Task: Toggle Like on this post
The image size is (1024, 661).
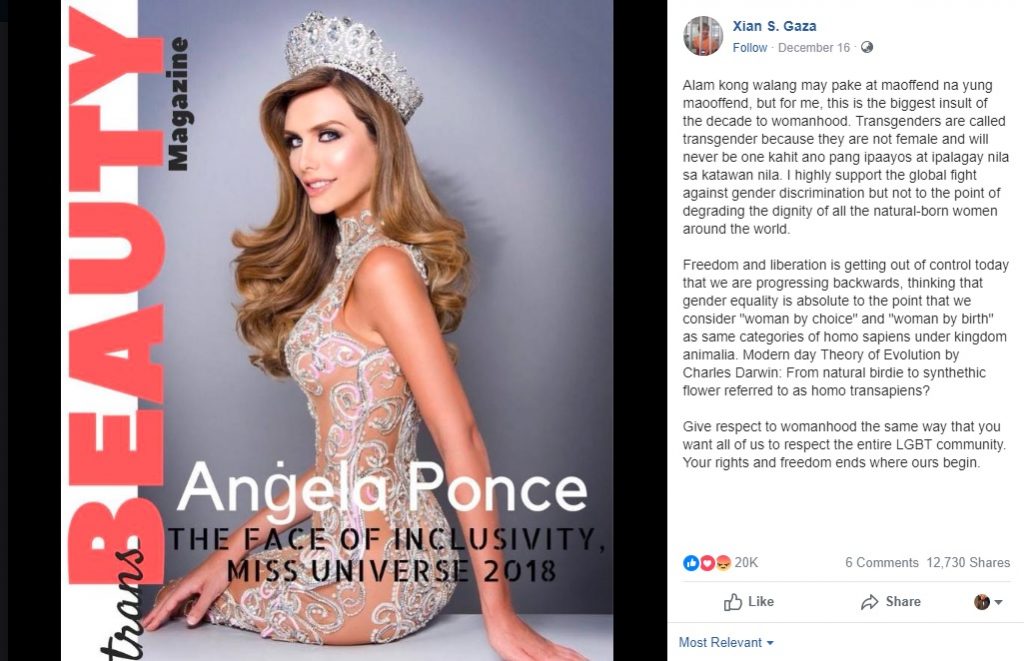Action: click(x=749, y=602)
